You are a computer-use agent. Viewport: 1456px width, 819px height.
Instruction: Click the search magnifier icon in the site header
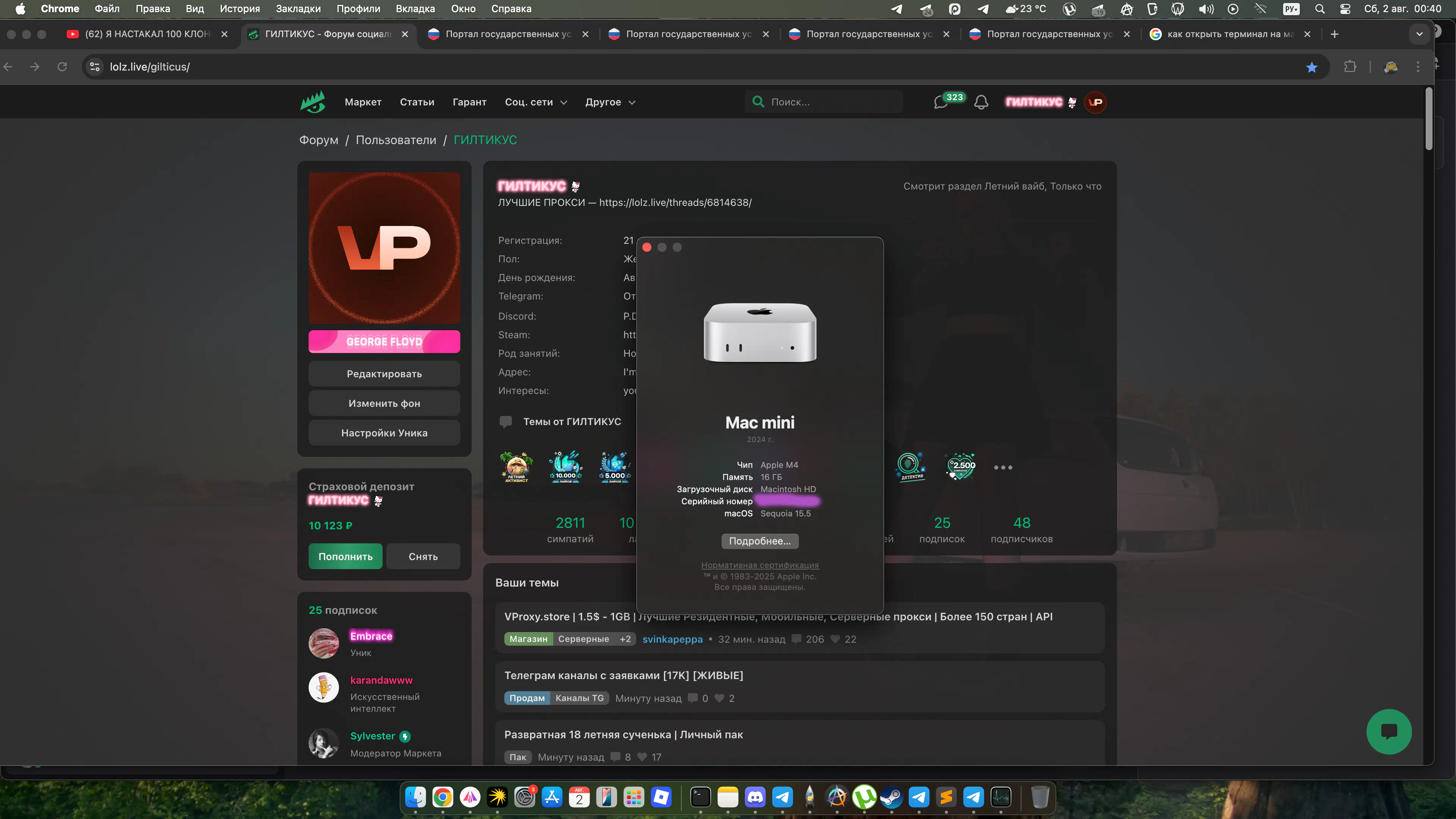tap(758, 102)
